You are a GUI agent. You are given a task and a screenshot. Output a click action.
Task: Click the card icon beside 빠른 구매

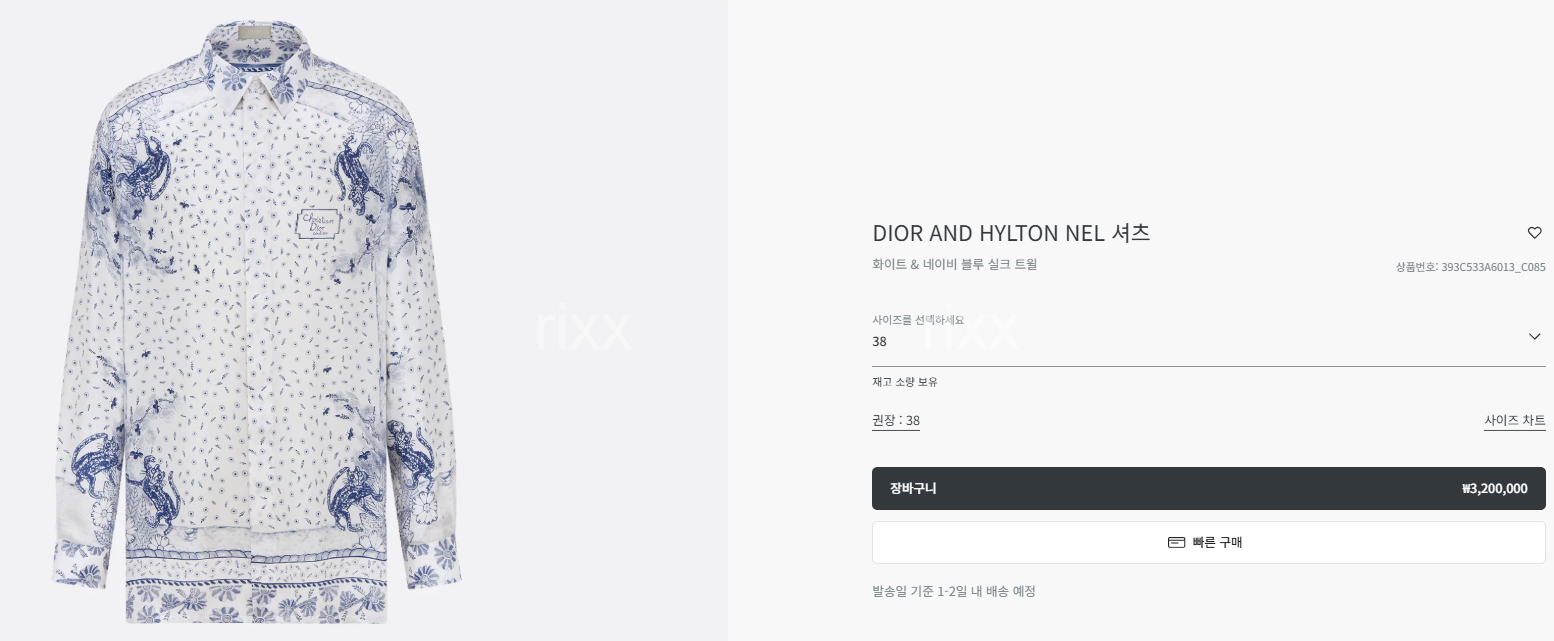tap(1176, 543)
